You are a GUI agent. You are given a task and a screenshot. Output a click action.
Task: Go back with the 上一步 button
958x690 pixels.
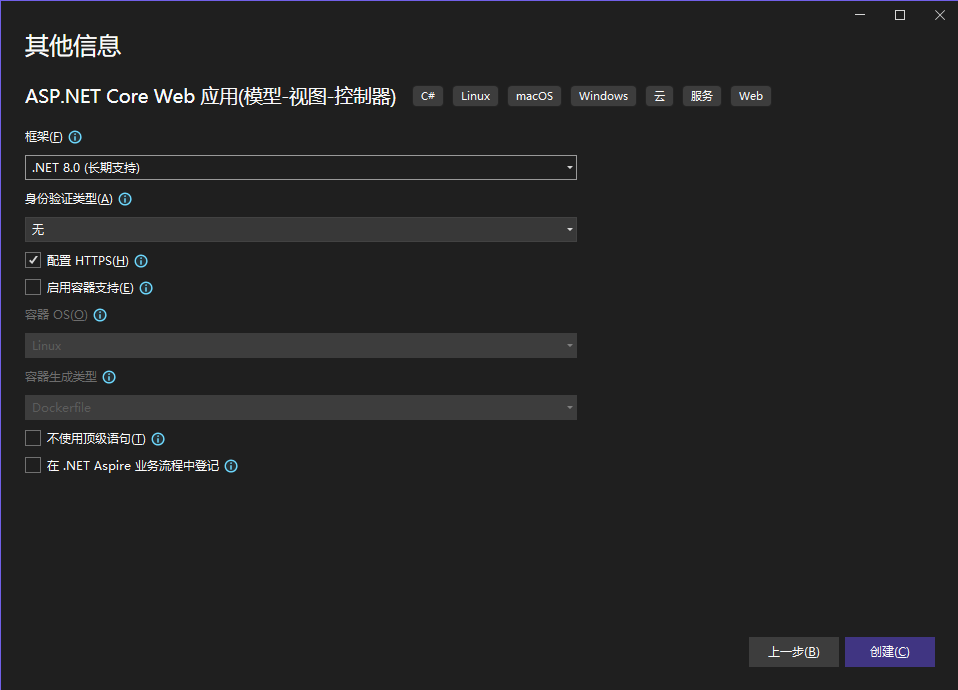pyautogui.click(x=794, y=652)
